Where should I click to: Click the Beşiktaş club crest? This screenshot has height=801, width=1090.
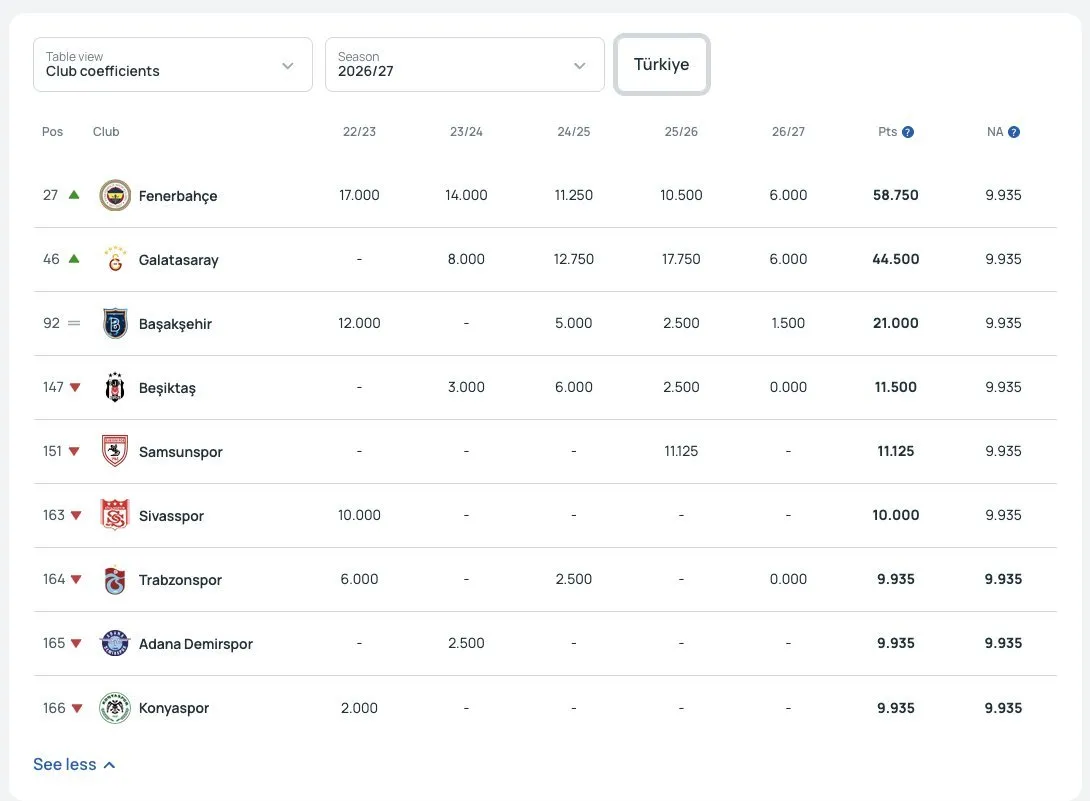pyautogui.click(x=115, y=387)
